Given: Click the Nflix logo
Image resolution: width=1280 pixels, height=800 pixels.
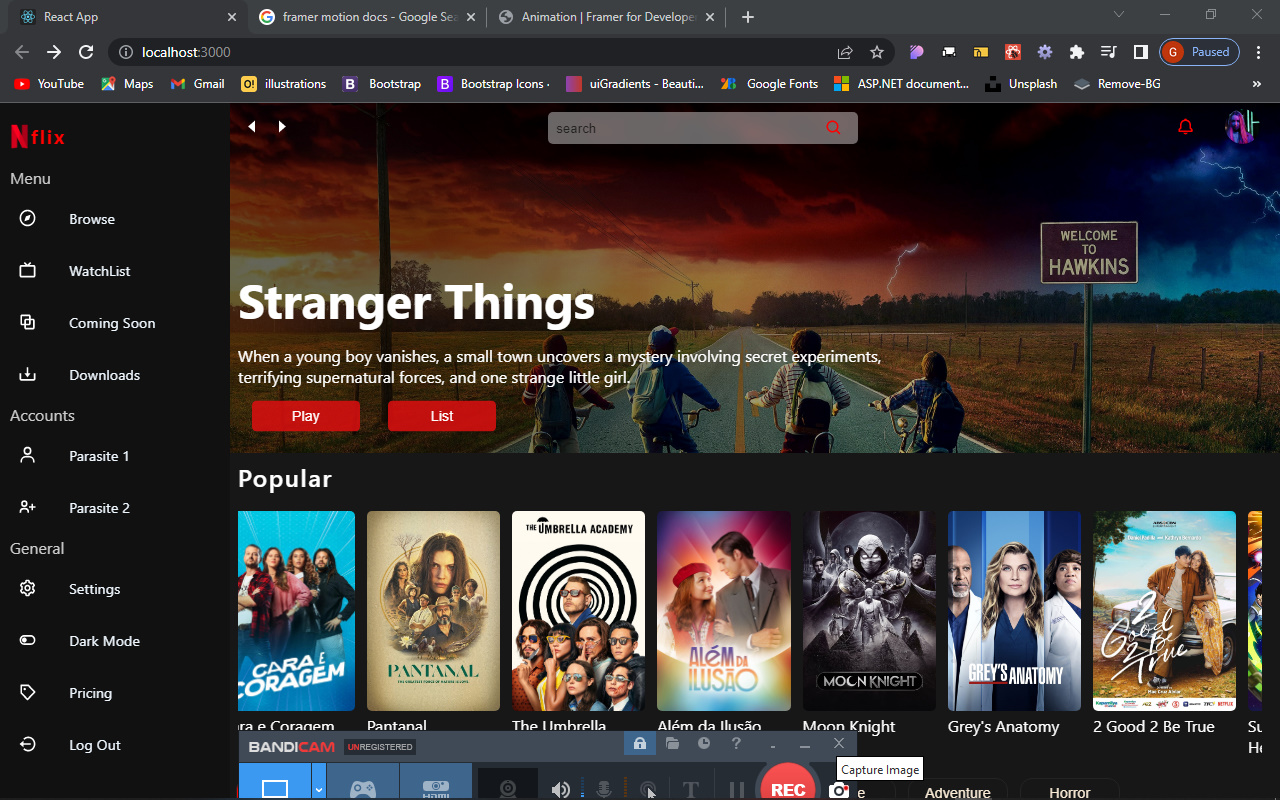Looking at the screenshot, I should [38, 137].
